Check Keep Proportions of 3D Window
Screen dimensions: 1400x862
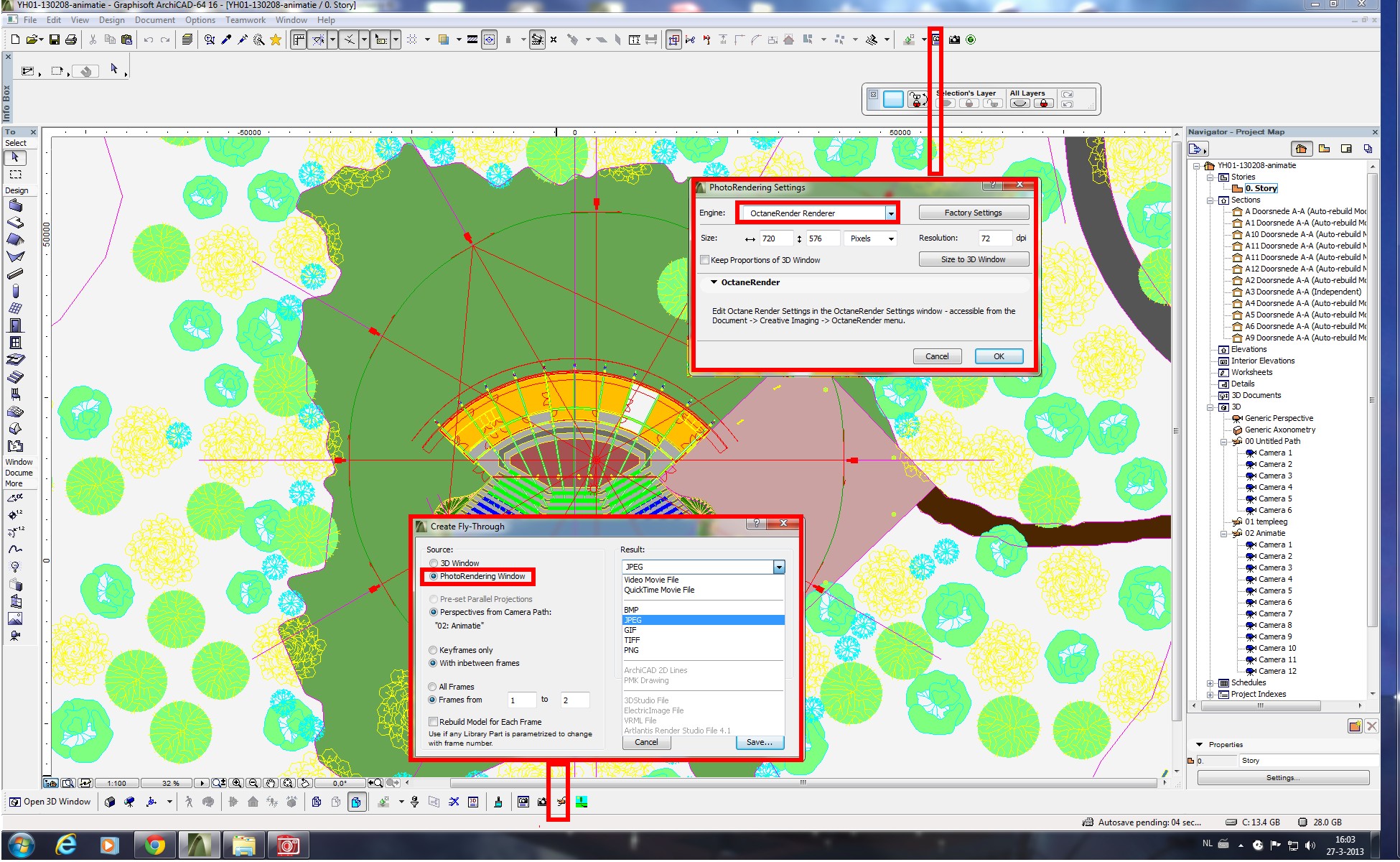point(705,260)
